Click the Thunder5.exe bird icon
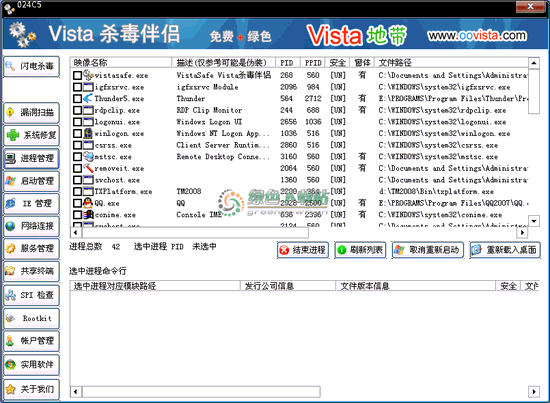Viewport: 550px width, 403px height. [88, 99]
